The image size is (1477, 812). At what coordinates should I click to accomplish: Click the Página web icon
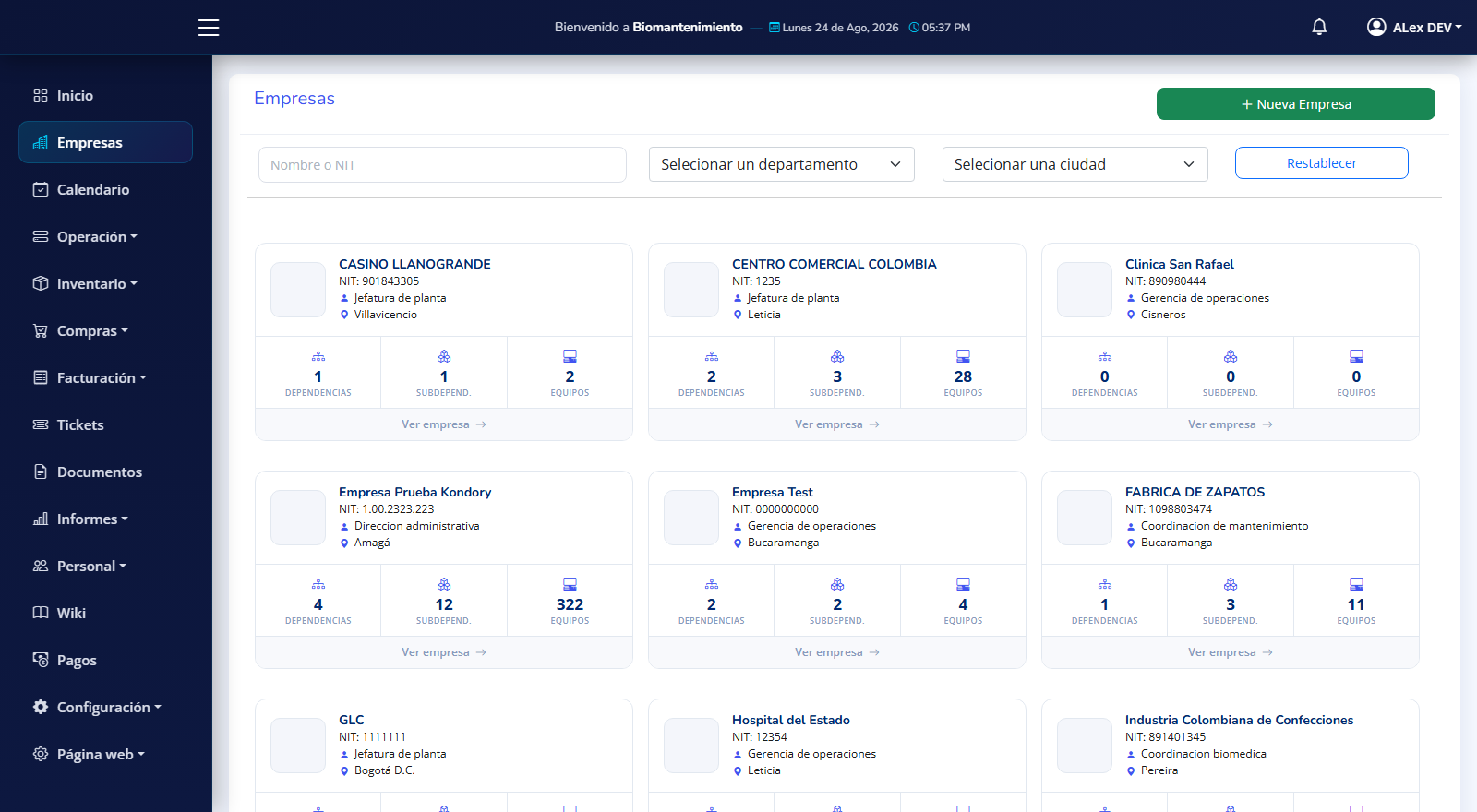[x=41, y=754]
